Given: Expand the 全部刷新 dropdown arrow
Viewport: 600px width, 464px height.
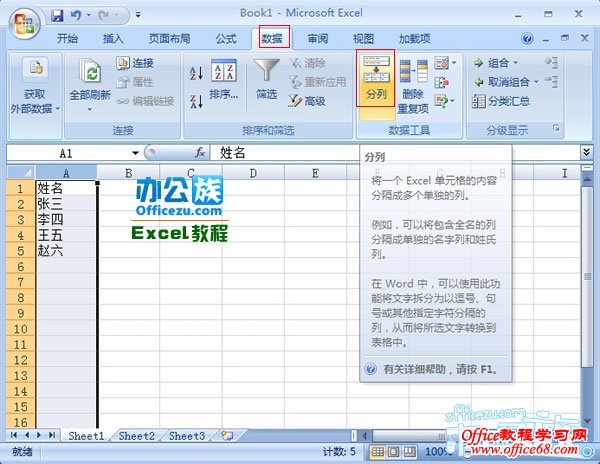Looking at the screenshot, I should (x=90, y=109).
